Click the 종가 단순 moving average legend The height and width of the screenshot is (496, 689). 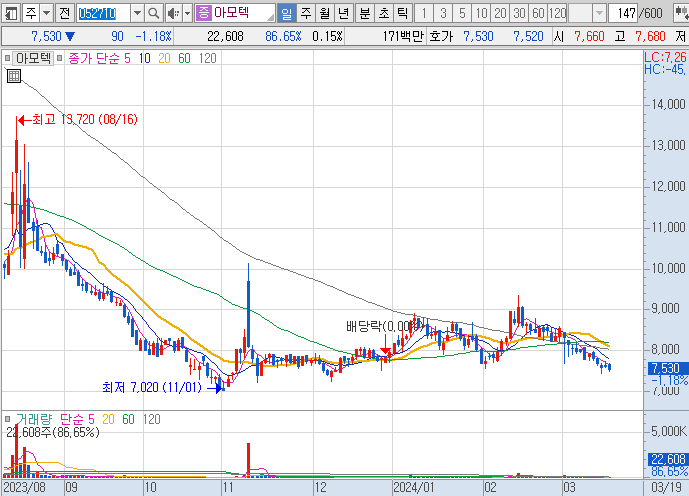click(94, 58)
